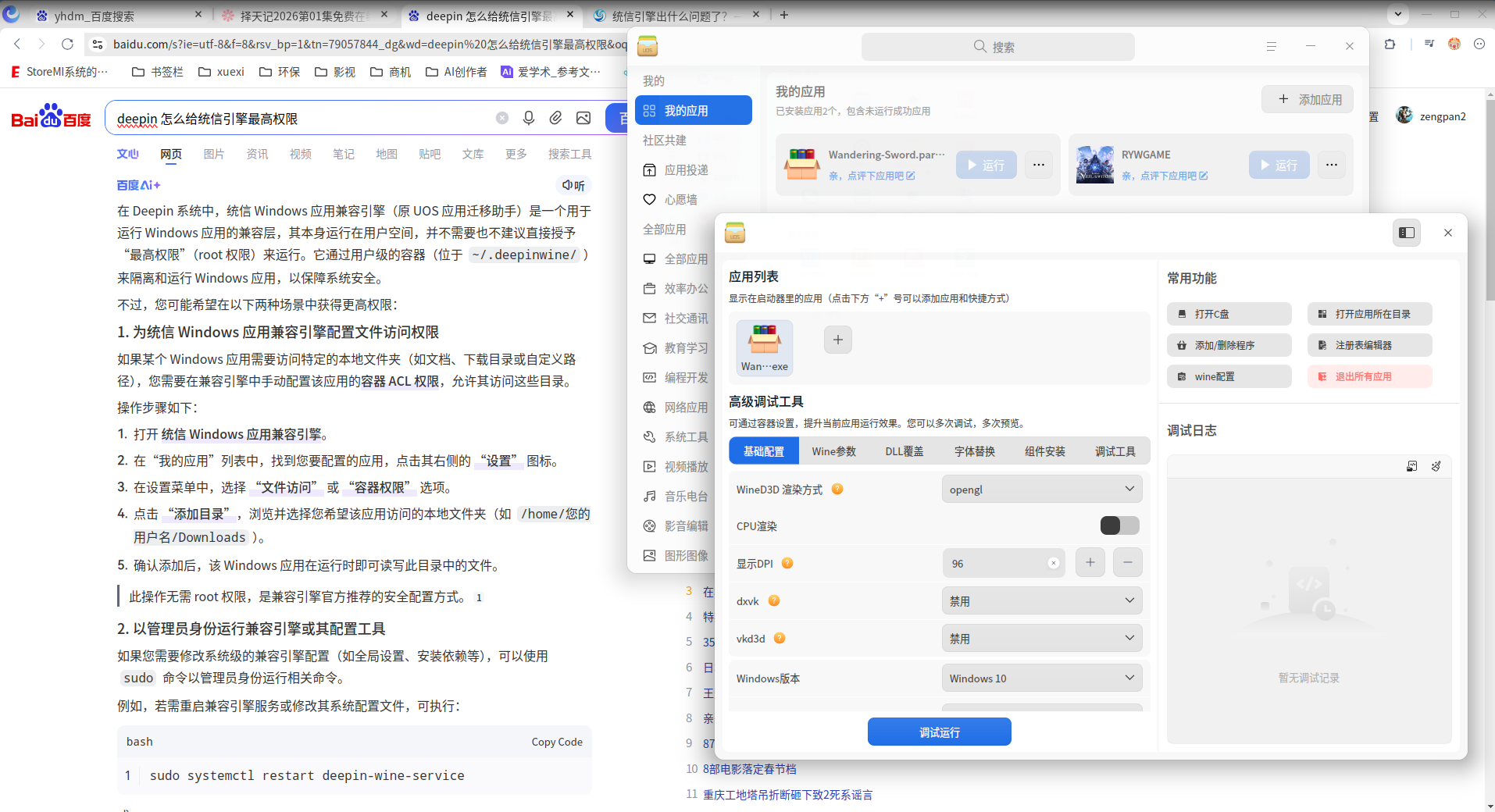Viewport: 1495px width, 812px height.
Task: Open more options for RYWGAME app
Action: [x=1331, y=165]
